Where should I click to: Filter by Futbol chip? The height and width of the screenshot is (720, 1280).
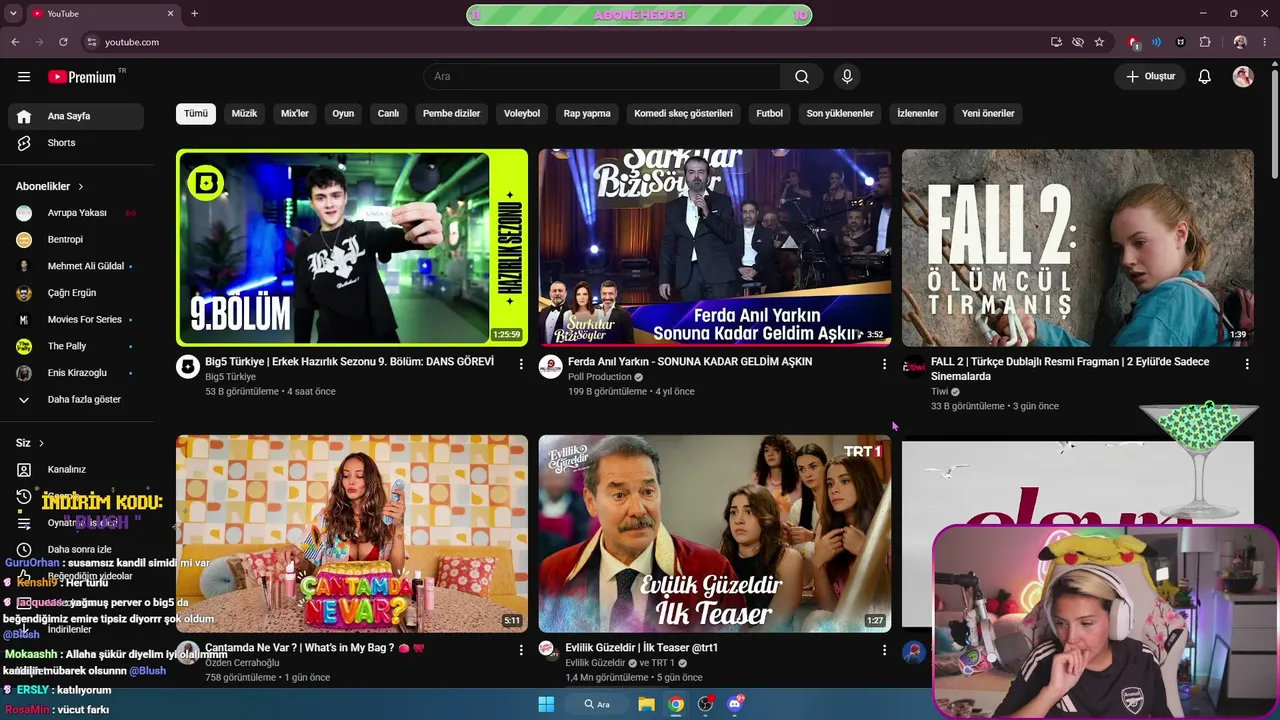770,114
